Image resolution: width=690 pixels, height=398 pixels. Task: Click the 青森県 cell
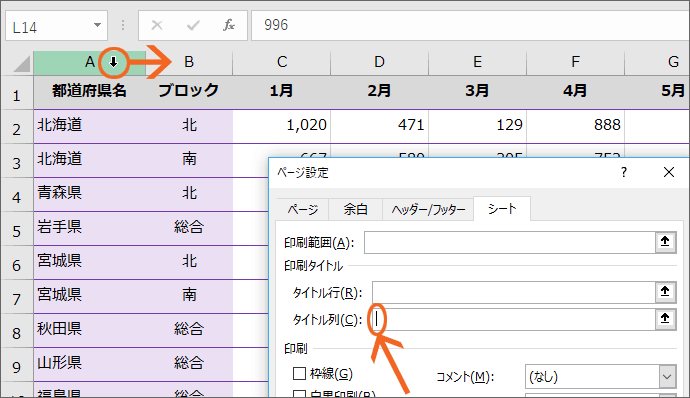[90, 194]
